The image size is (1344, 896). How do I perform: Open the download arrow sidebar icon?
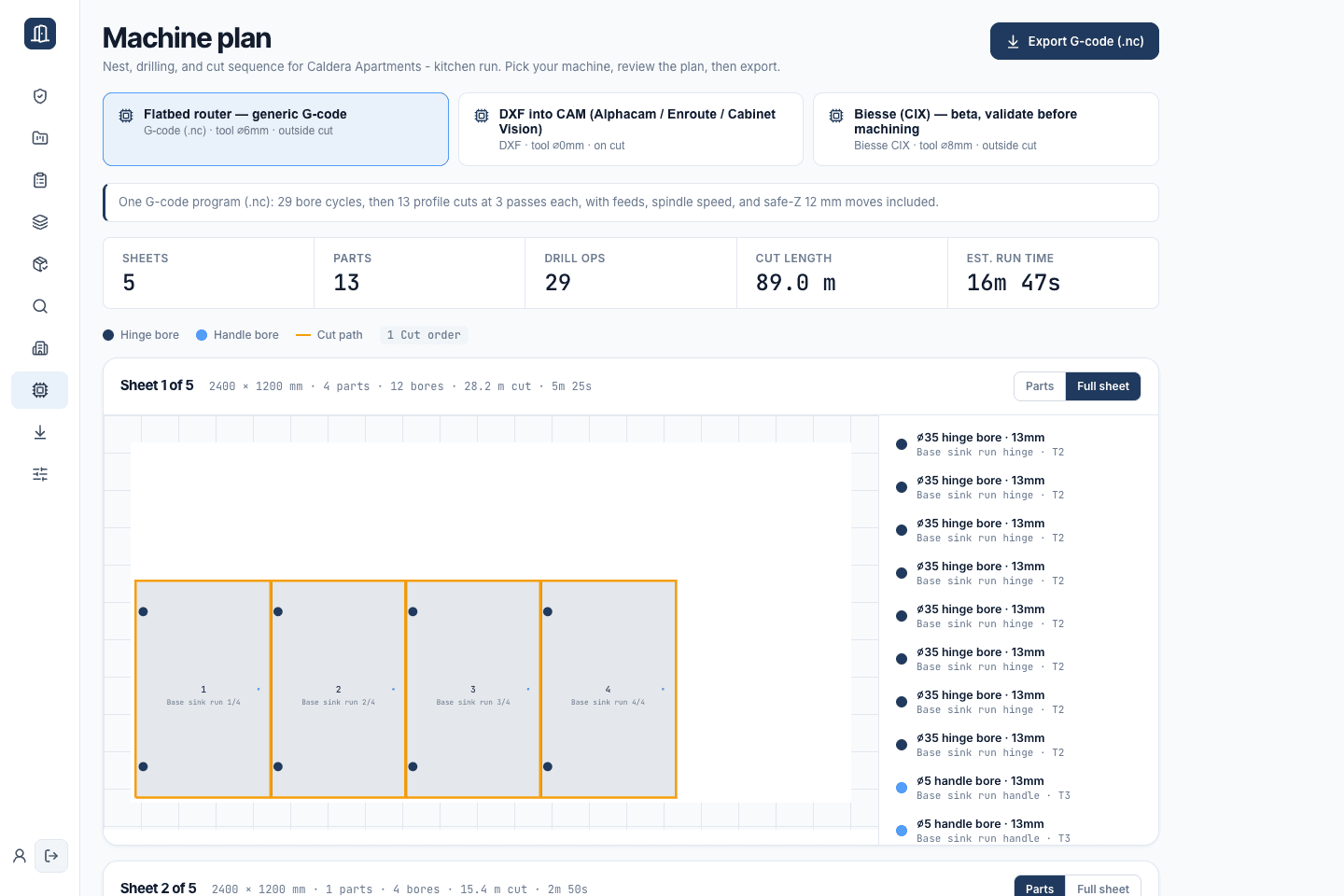tap(40, 432)
